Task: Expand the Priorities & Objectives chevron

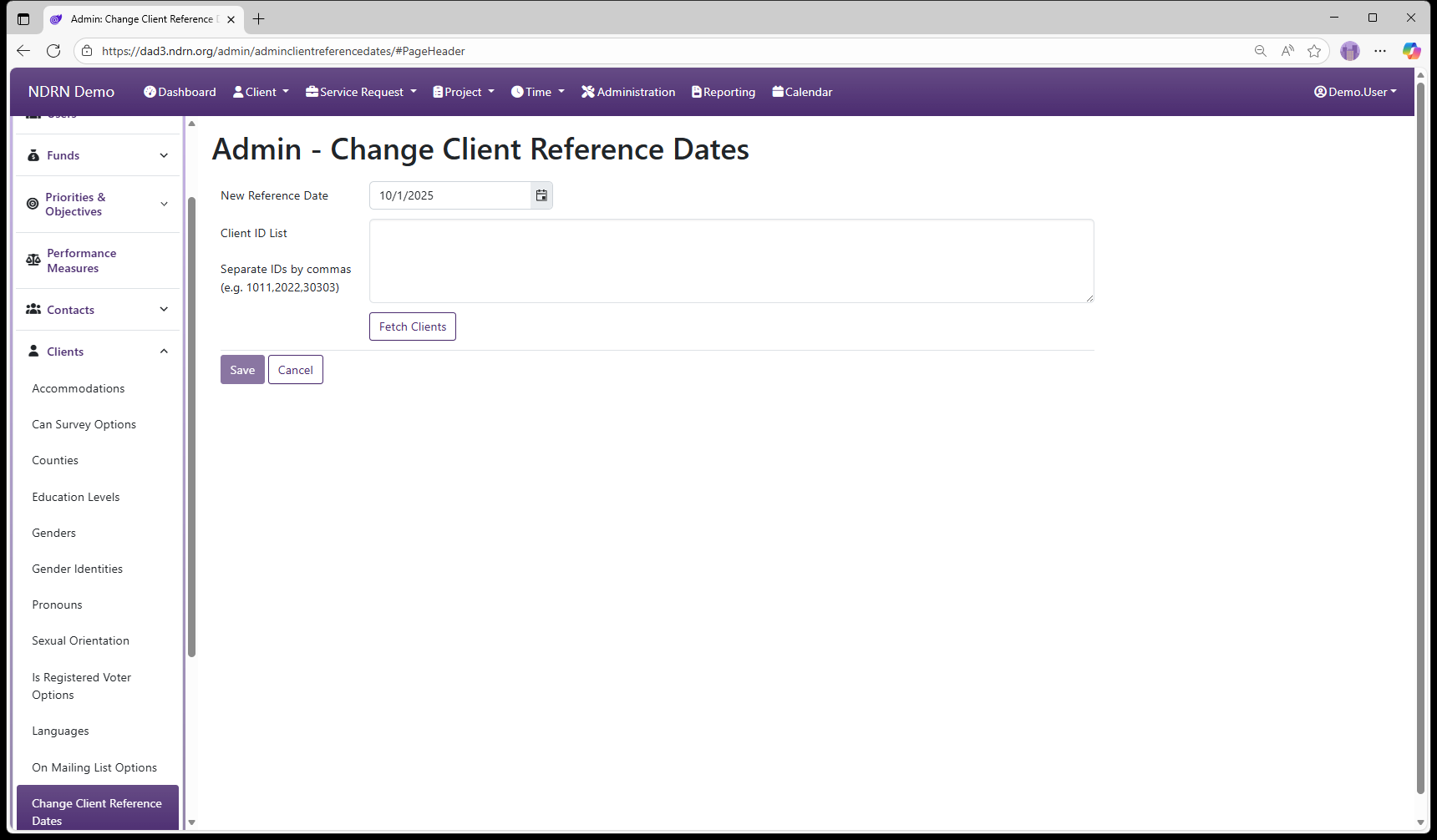Action: tap(164, 204)
